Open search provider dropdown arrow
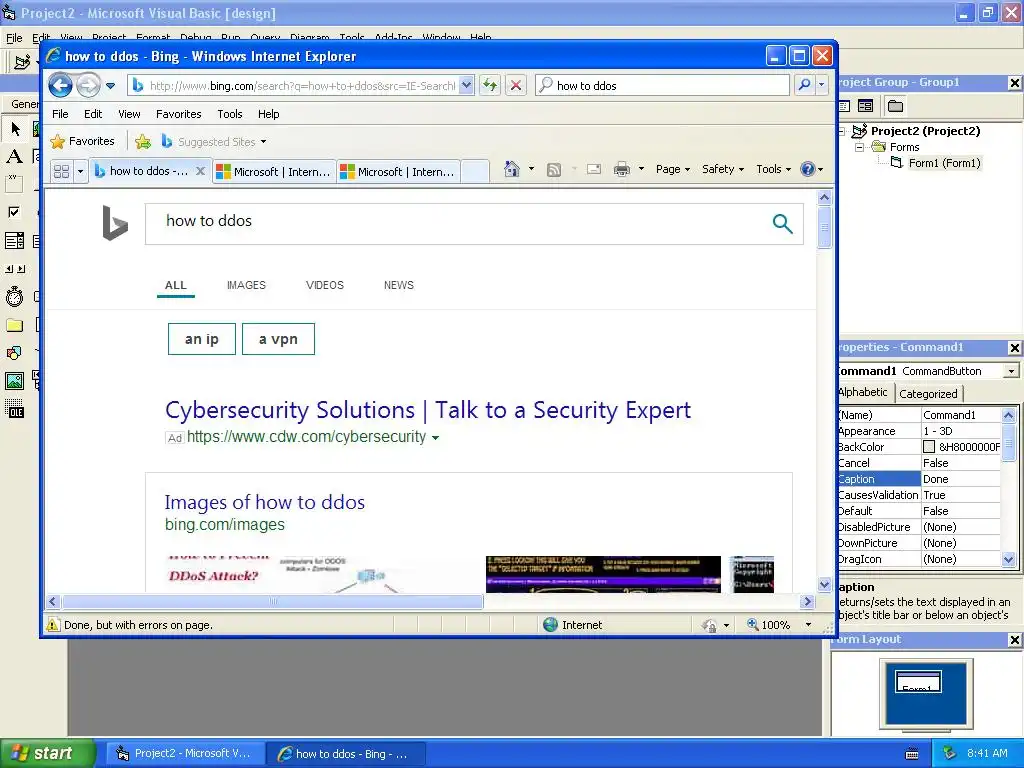 [822, 85]
